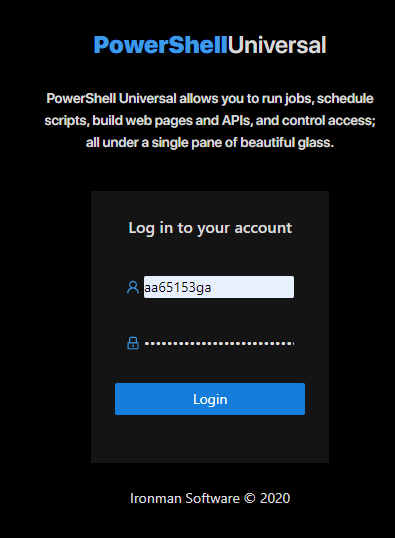Click the Ironman Software footer text
The height and width of the screenshot is (538, 395).
point(185,498)
